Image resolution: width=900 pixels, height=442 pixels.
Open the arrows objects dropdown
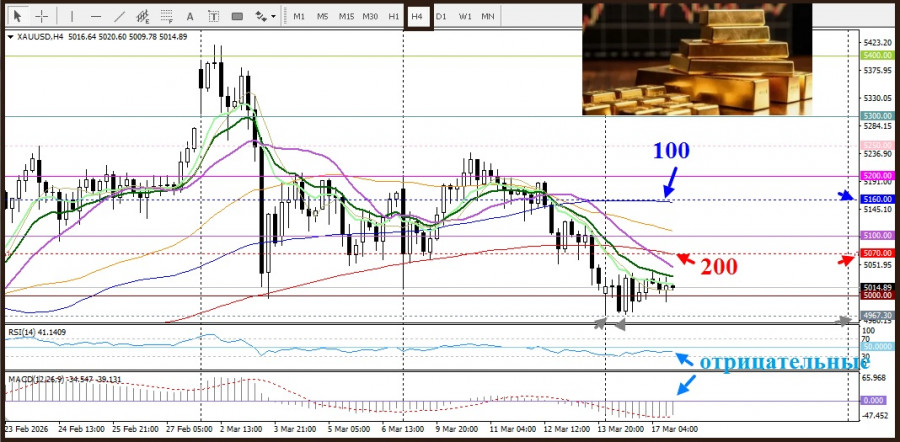[265, 16]
